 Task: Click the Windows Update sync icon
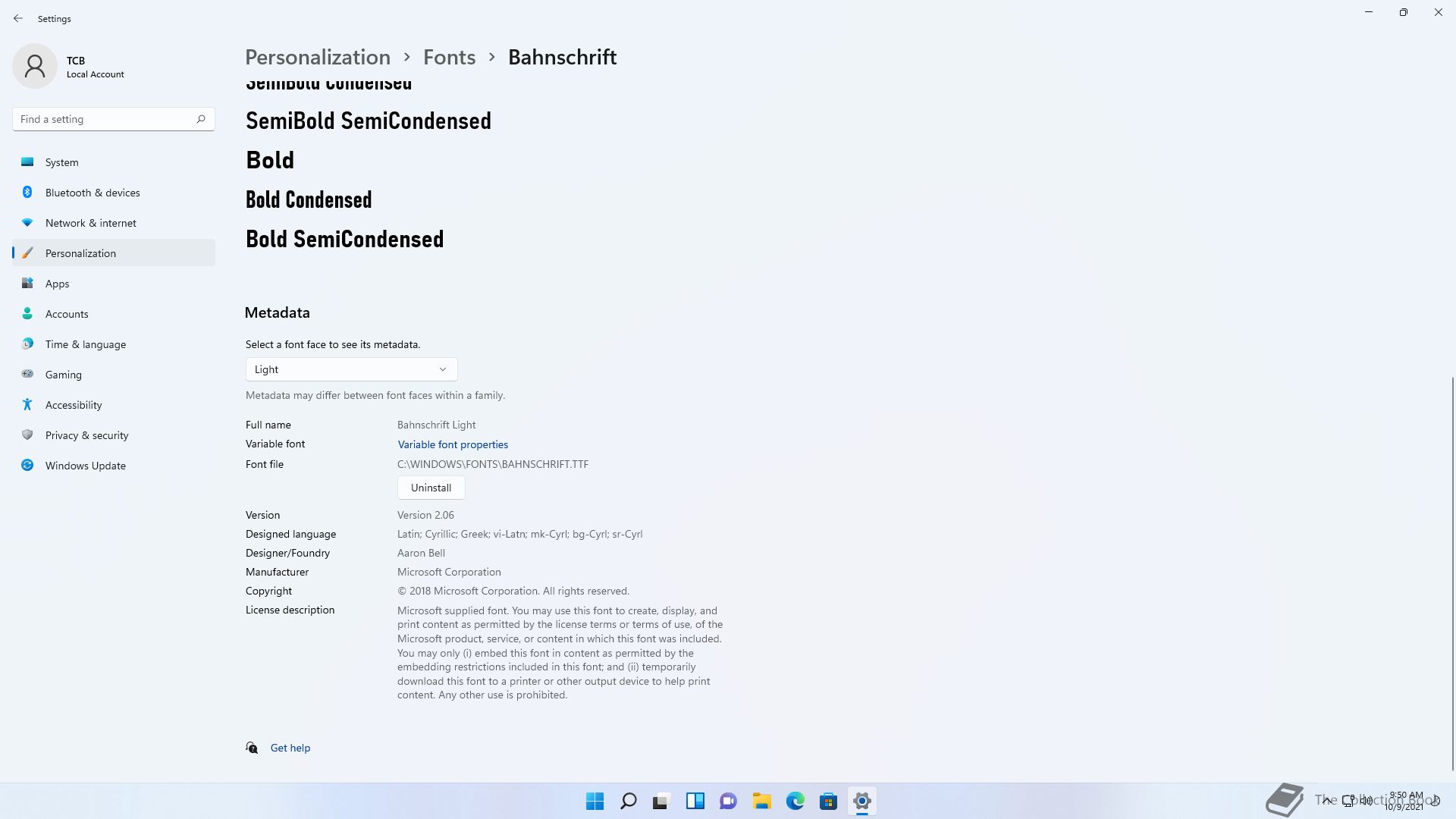(27, 465)
